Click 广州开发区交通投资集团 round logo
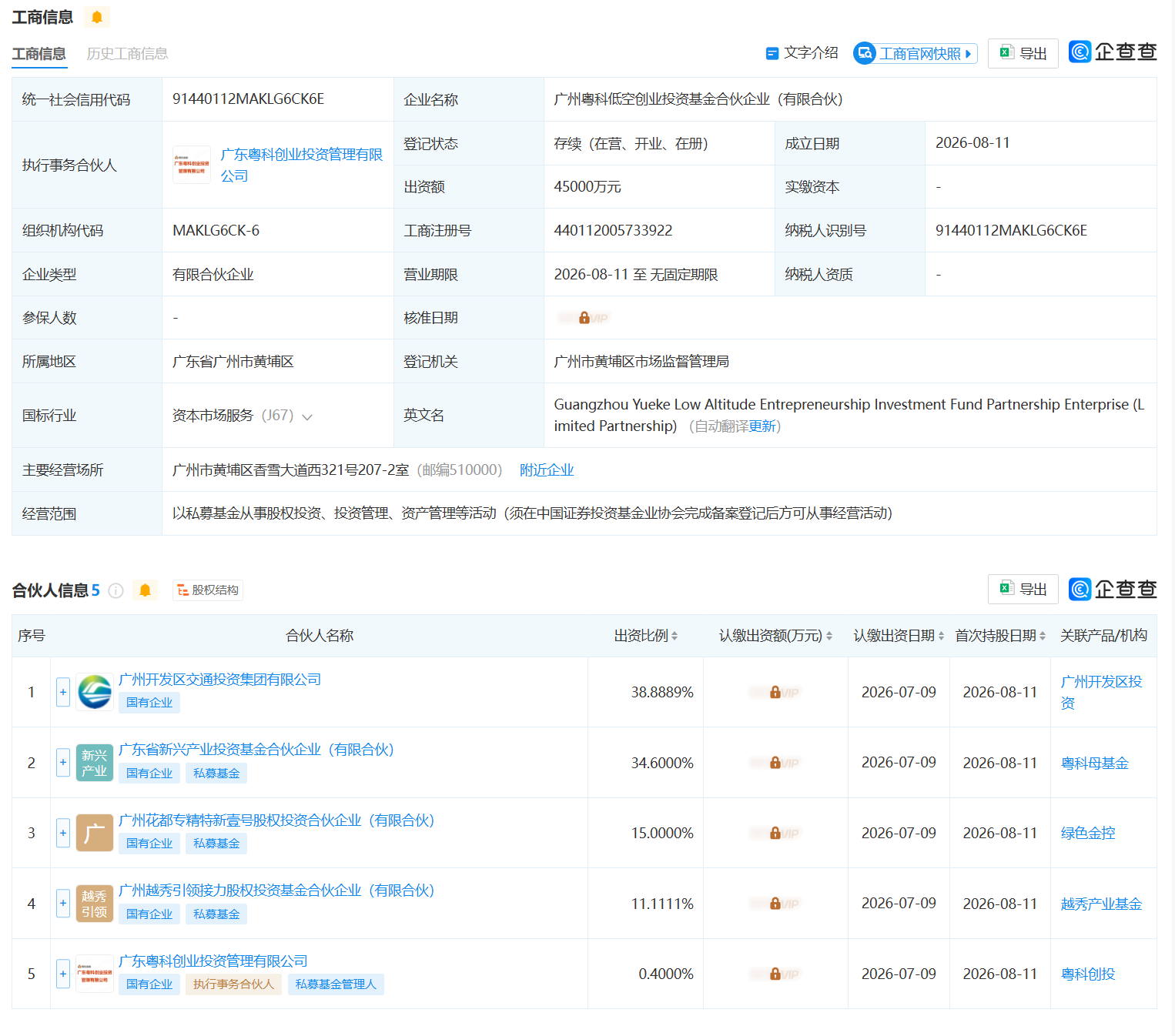 [95, 692]
